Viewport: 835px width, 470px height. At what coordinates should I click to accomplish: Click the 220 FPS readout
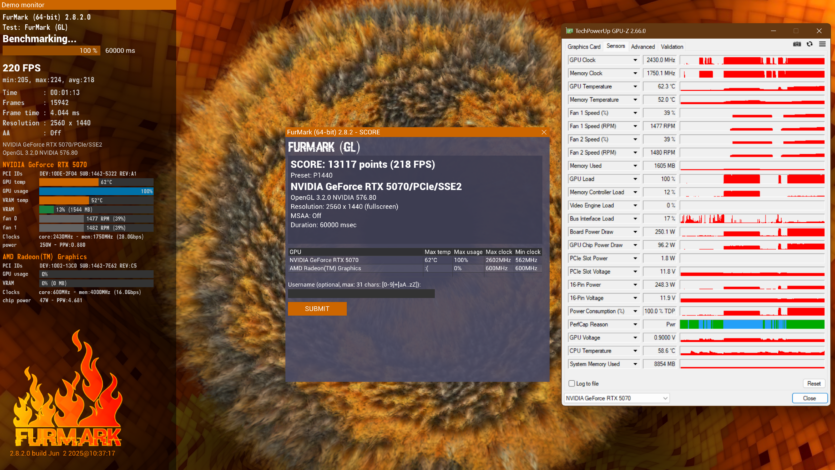21,68
